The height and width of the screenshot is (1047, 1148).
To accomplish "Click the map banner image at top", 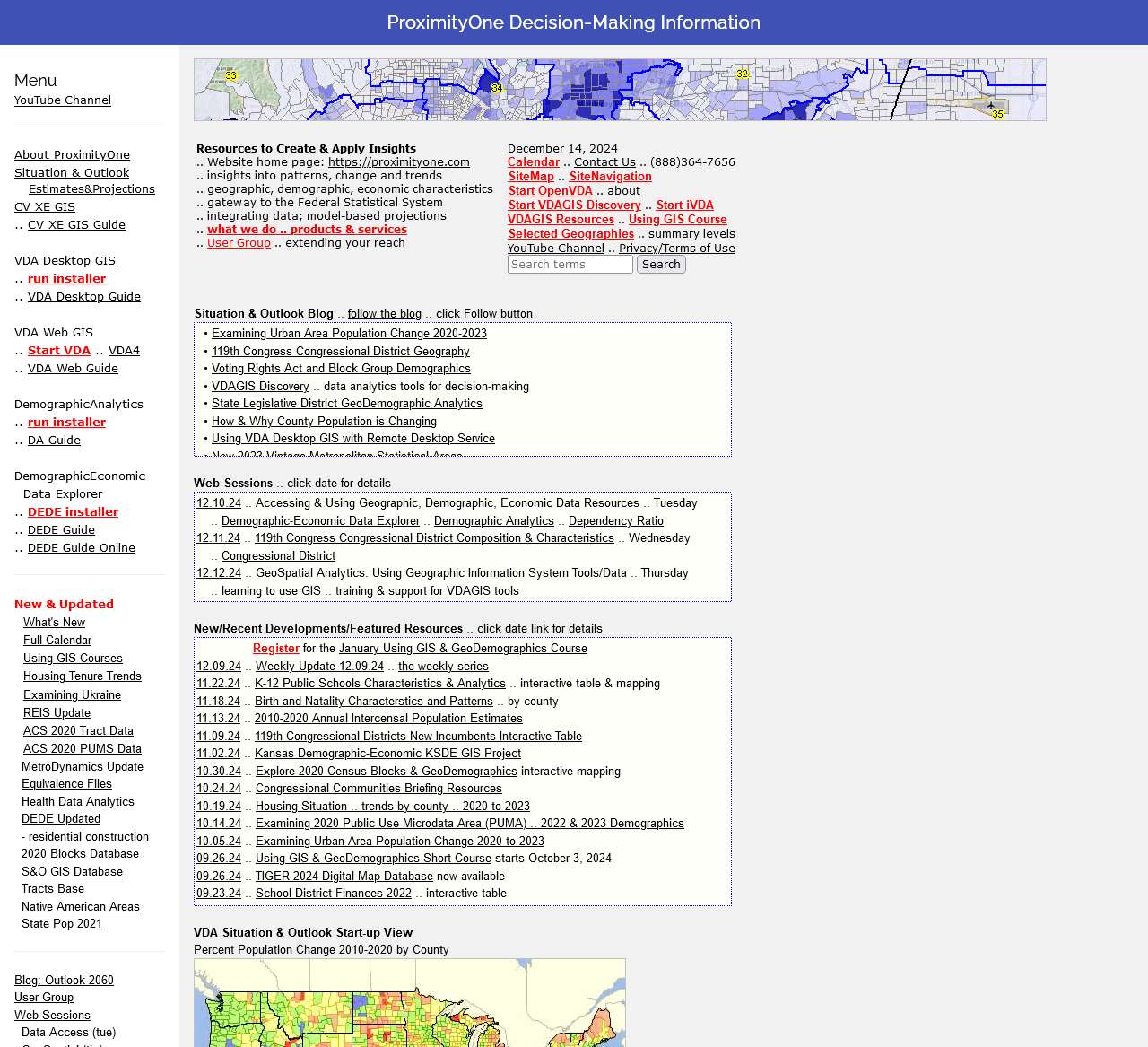I will point(620,90).
